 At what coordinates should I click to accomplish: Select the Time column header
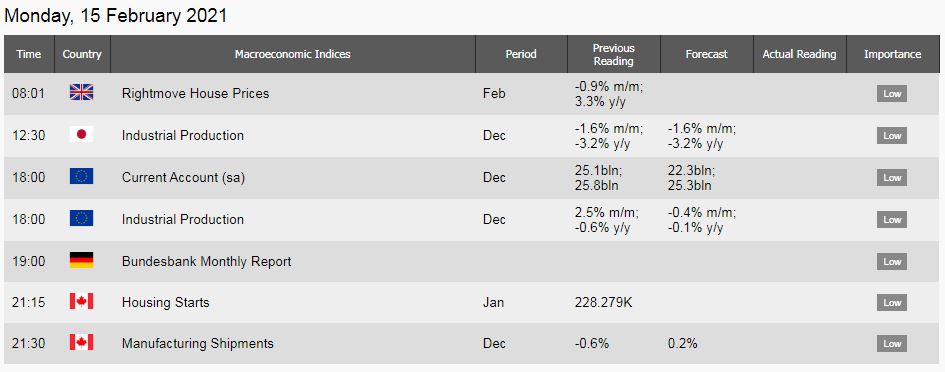29,54
